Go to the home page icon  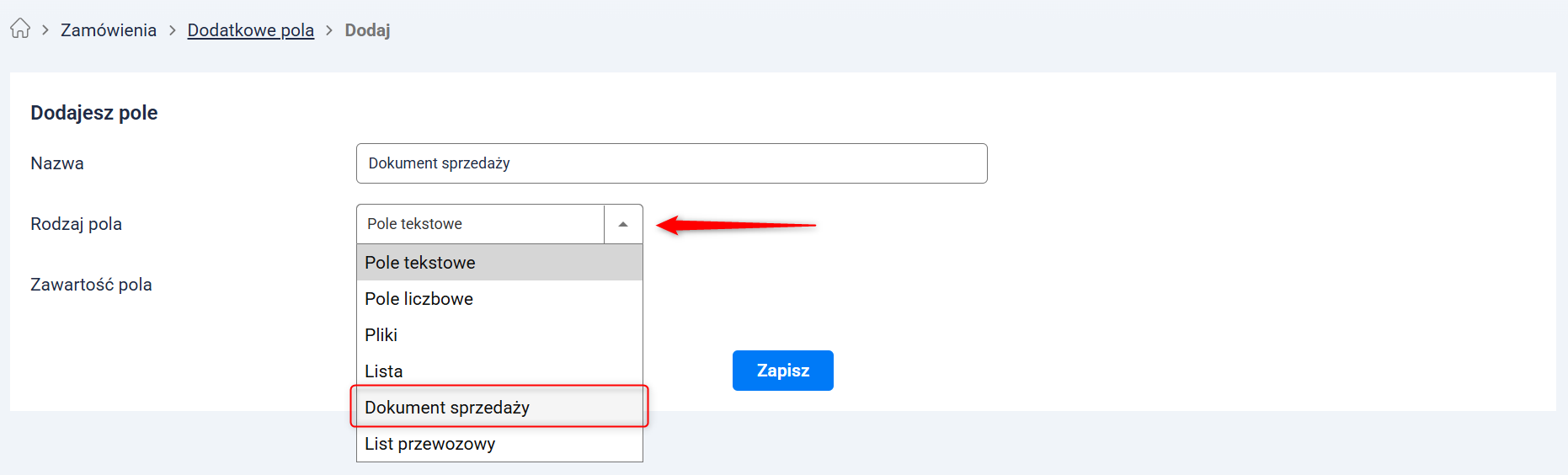(x=20, y=29)
